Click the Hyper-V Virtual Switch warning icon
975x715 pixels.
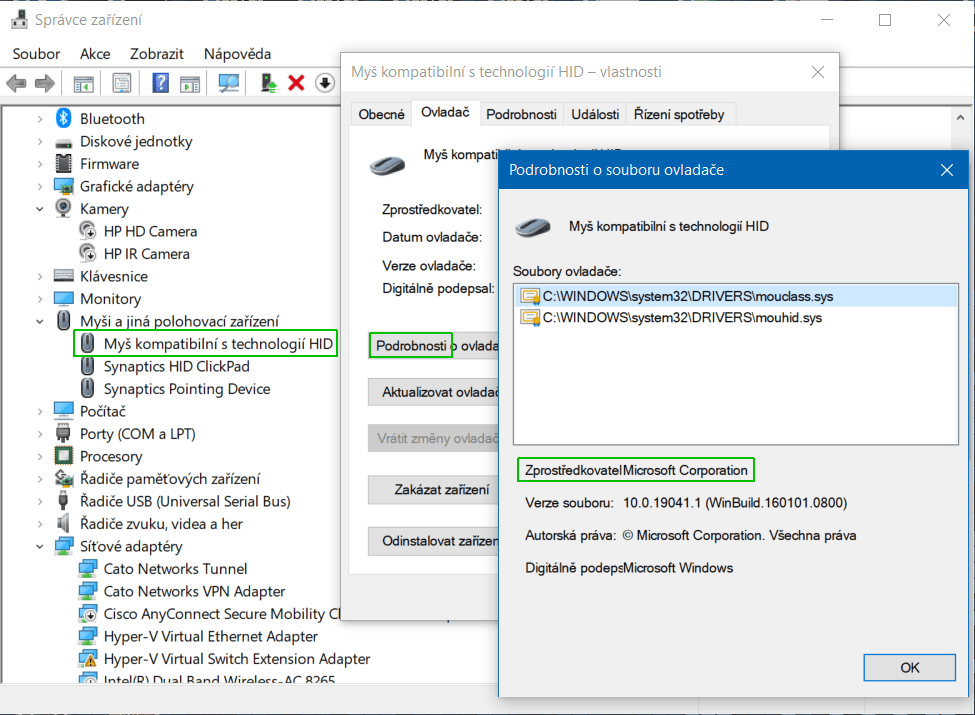[x=88, y=658]
